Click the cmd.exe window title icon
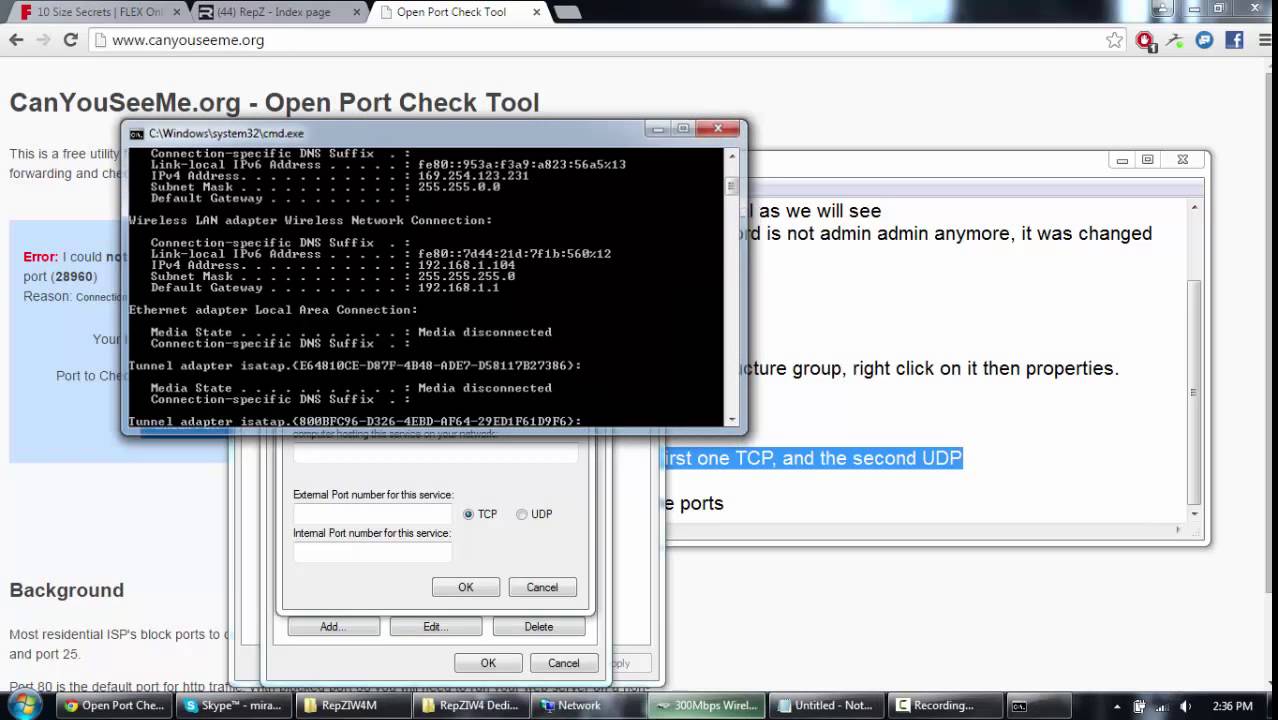This screenshot has height=720, width=1278. click(136, 133)
